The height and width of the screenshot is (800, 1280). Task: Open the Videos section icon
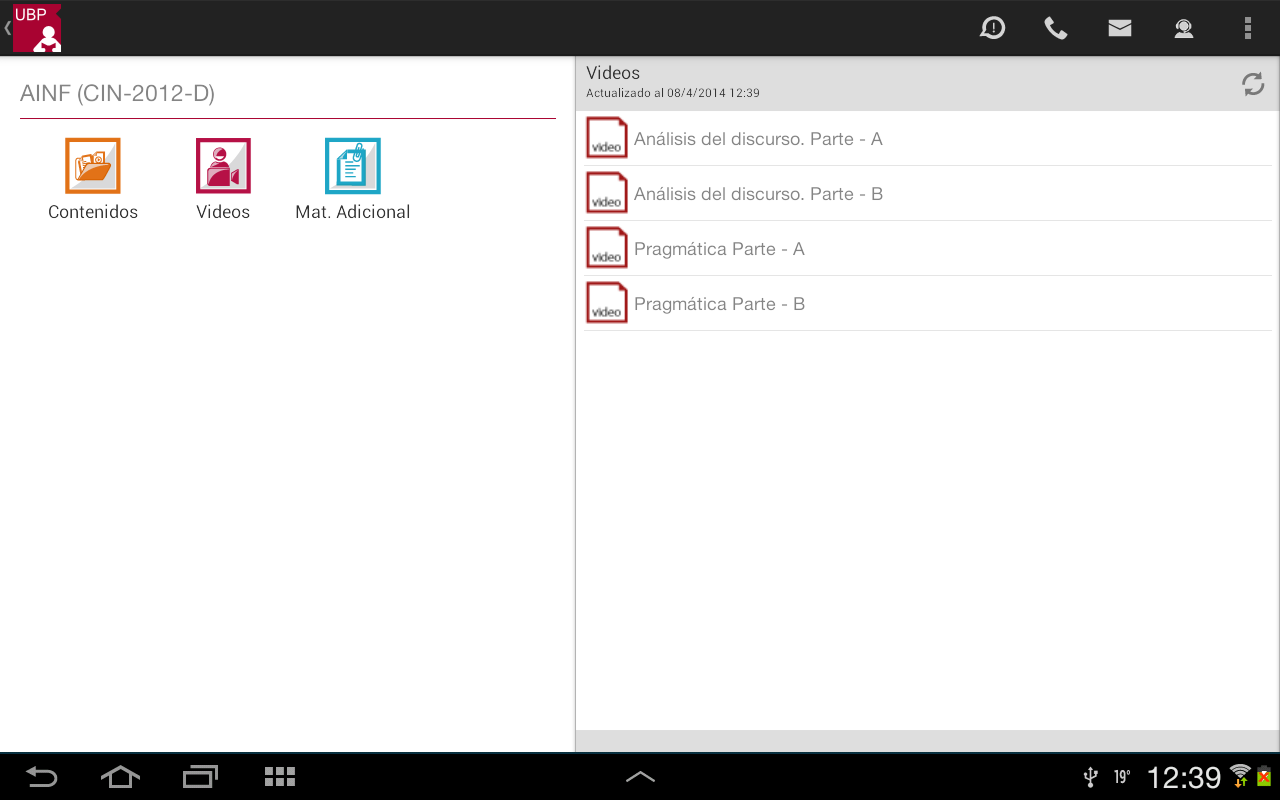[x=223, y=166]
